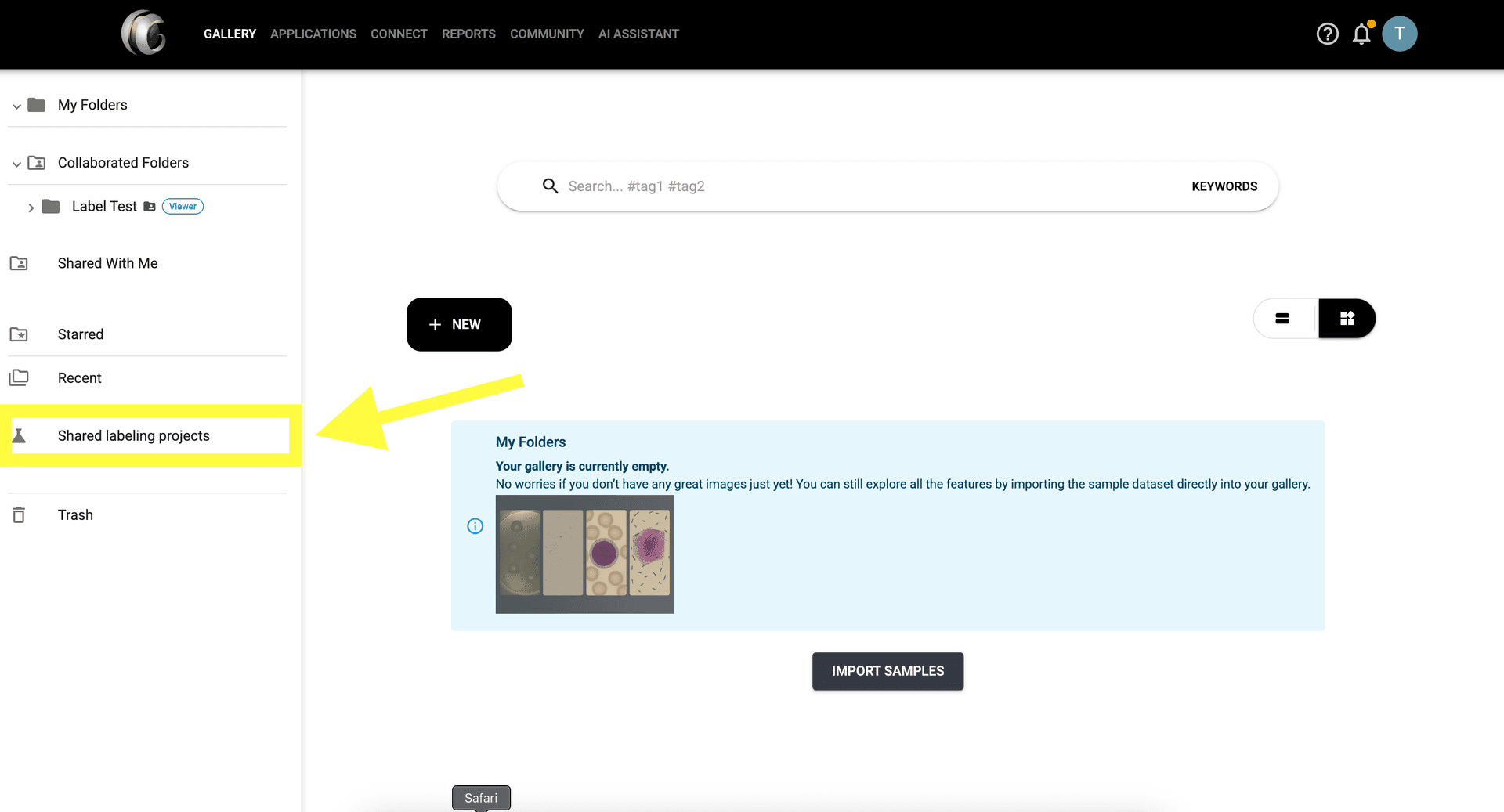Switch to grid view layout

click(1347, 319)
